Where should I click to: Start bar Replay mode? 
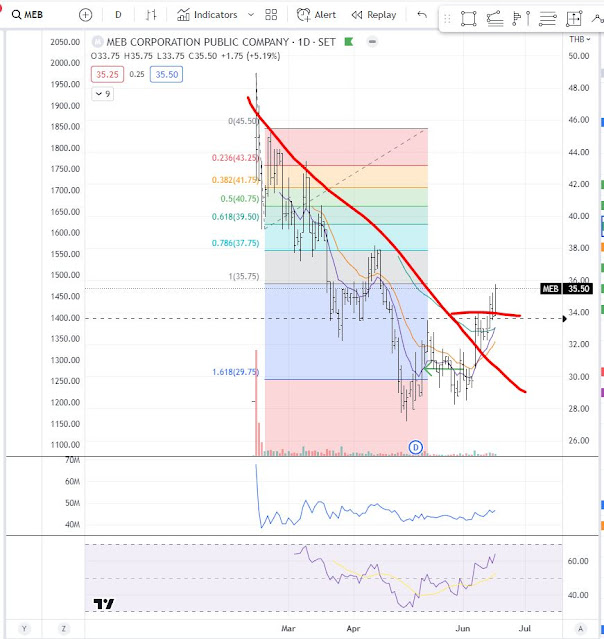tap(374, 15)
